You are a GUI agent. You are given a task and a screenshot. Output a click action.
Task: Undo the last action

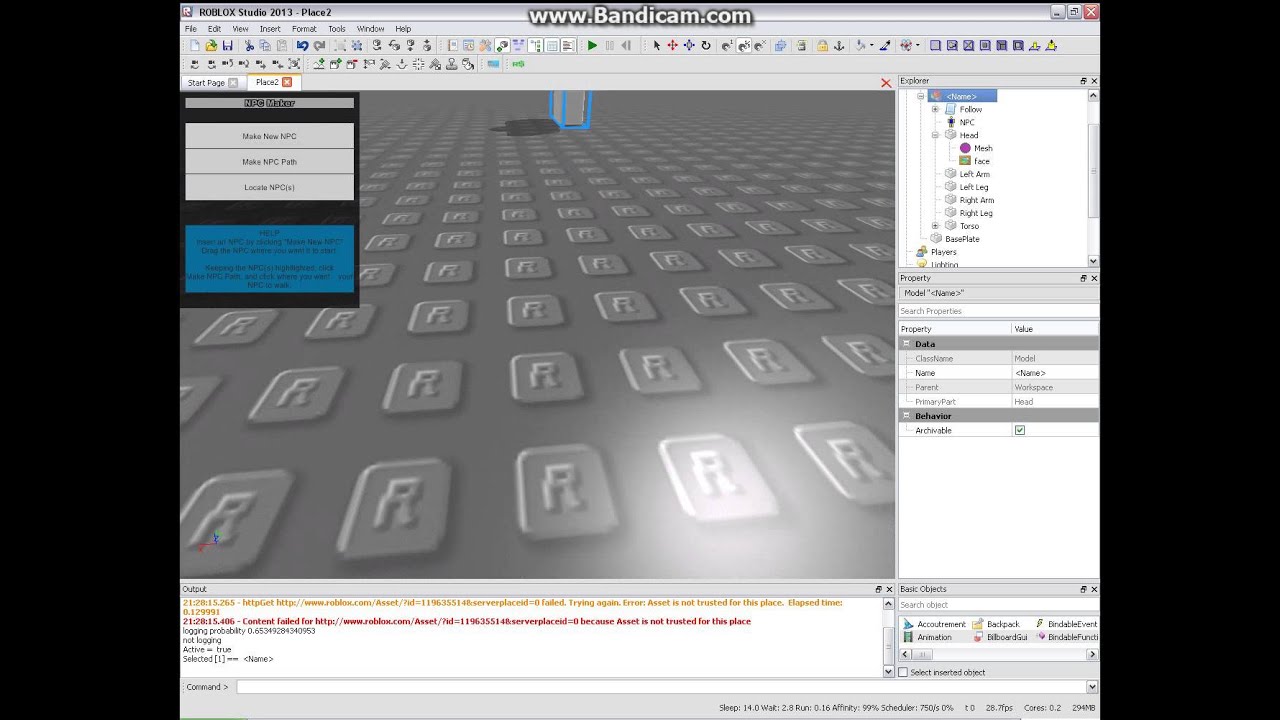pos(302,46)
